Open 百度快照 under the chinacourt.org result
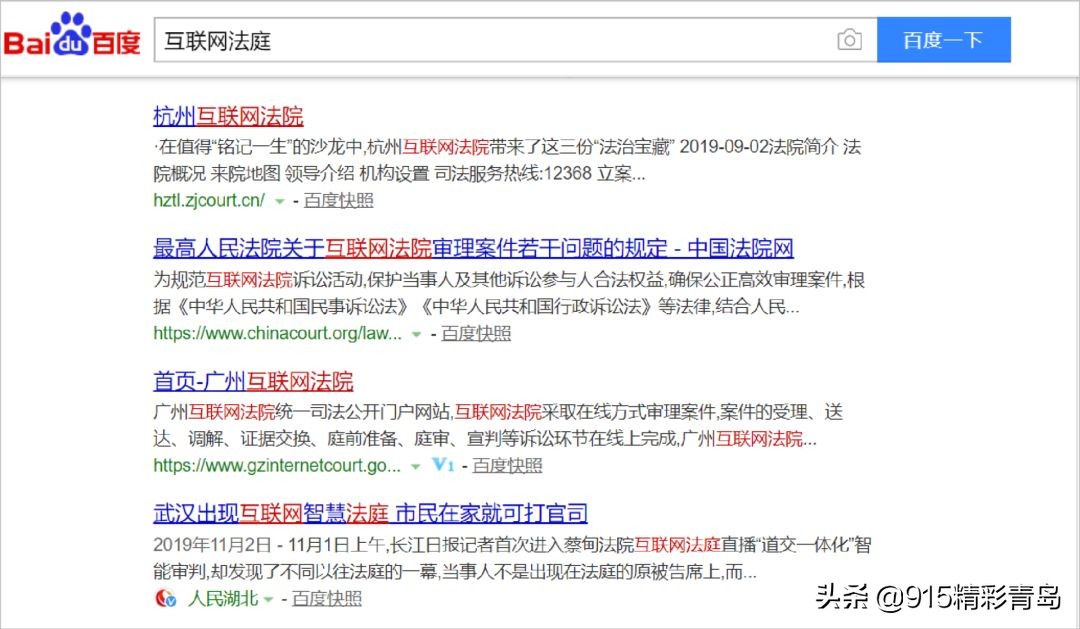1080x629 pixels. 478,333
